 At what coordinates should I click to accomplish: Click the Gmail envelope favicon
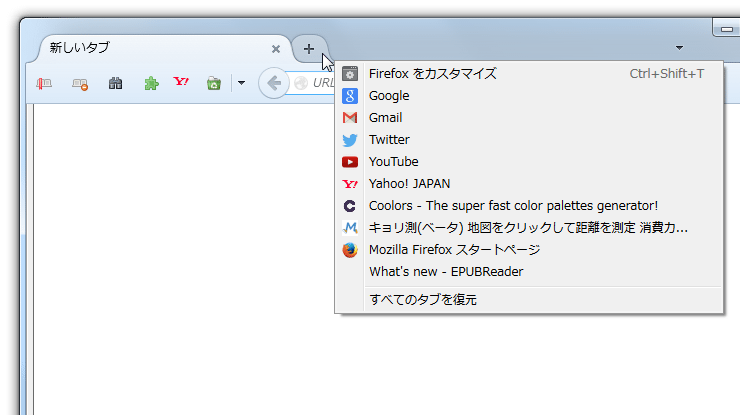pyautogui.click(x=350, y=118)
